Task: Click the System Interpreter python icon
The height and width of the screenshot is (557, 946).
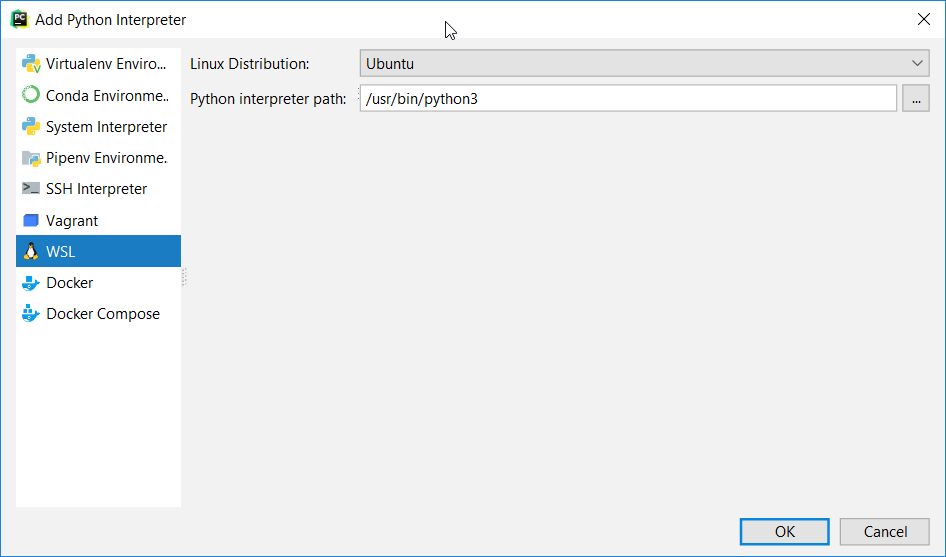Action: (x=31, y=126)
